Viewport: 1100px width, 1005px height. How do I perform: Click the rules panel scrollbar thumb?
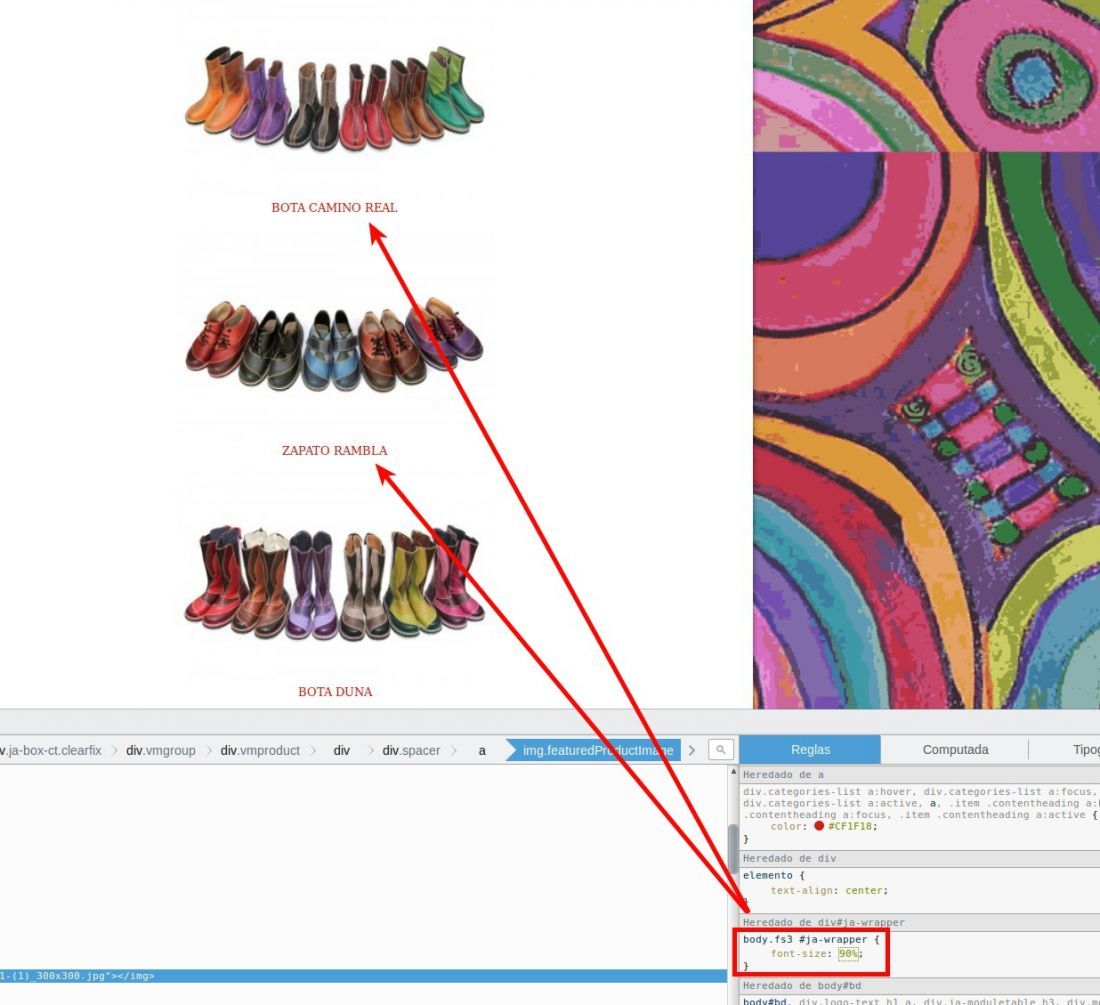(733, 849)
